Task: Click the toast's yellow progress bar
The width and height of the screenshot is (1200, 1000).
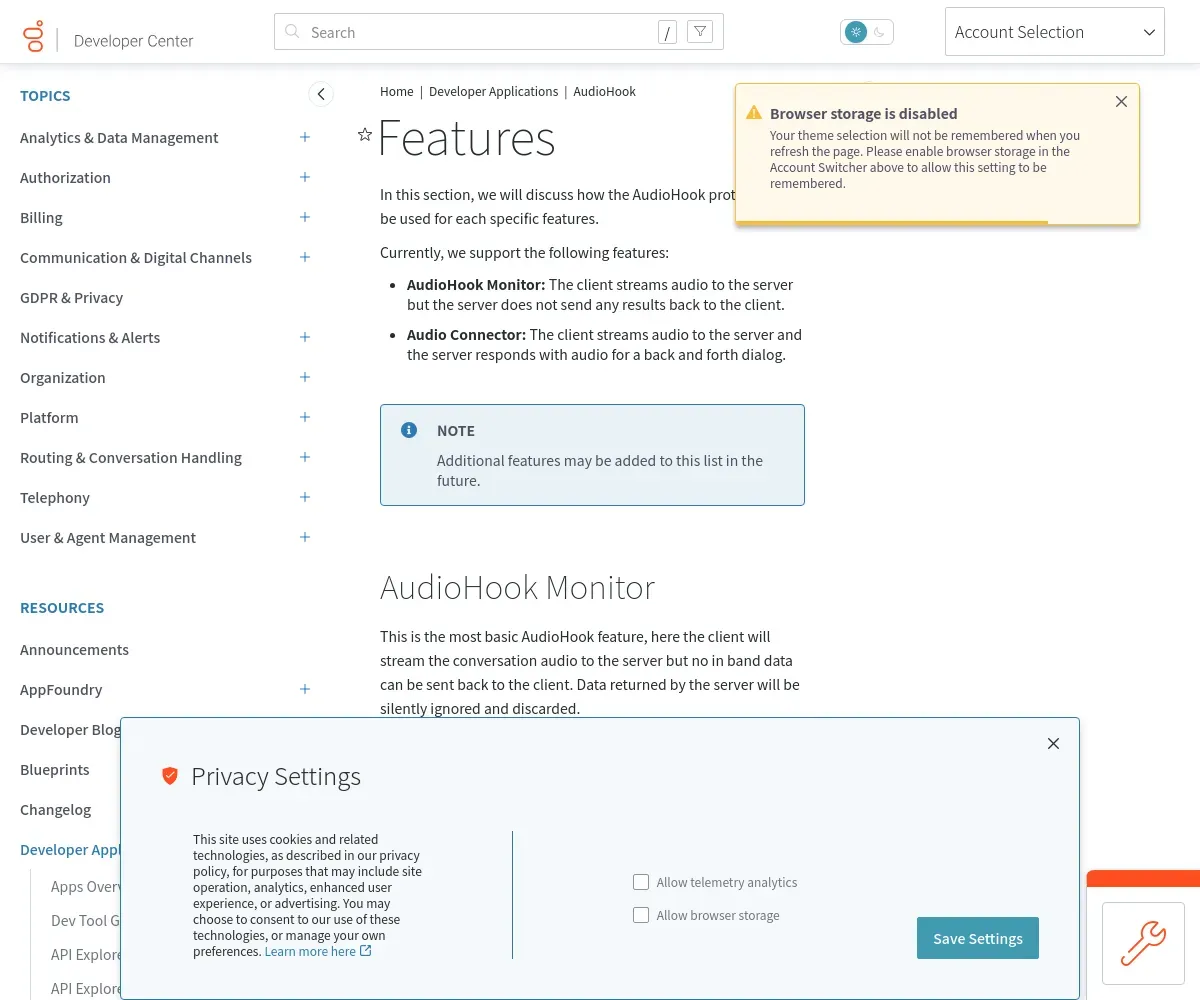Action: [x=892, y=222]
